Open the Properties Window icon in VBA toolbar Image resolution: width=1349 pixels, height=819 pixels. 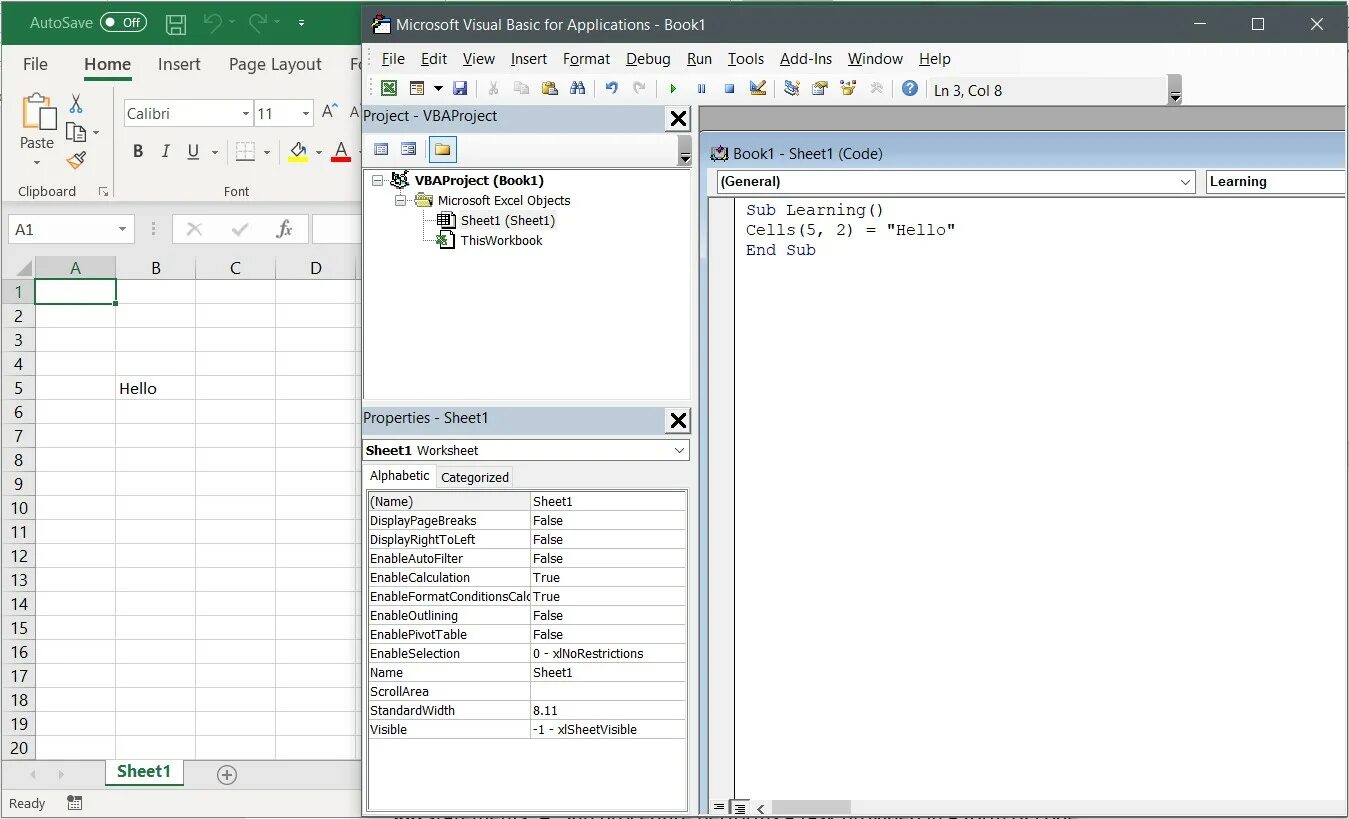click(820, 89)
